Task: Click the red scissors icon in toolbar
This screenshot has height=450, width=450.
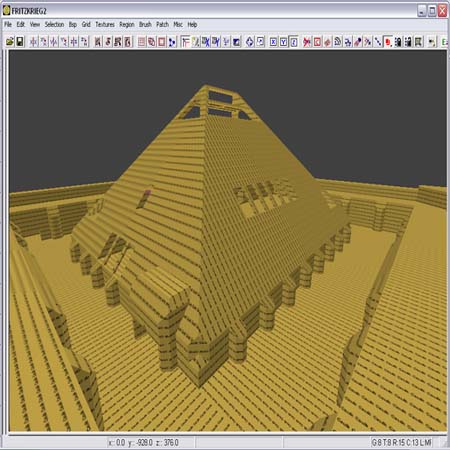Action: click(307, 42)
